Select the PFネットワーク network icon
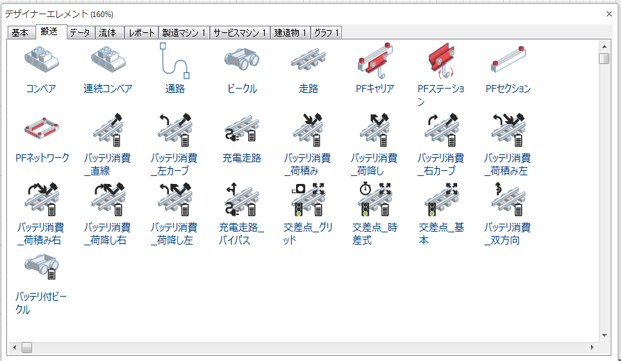The width and height of the screenshot is (621, 361). point(42,128)
